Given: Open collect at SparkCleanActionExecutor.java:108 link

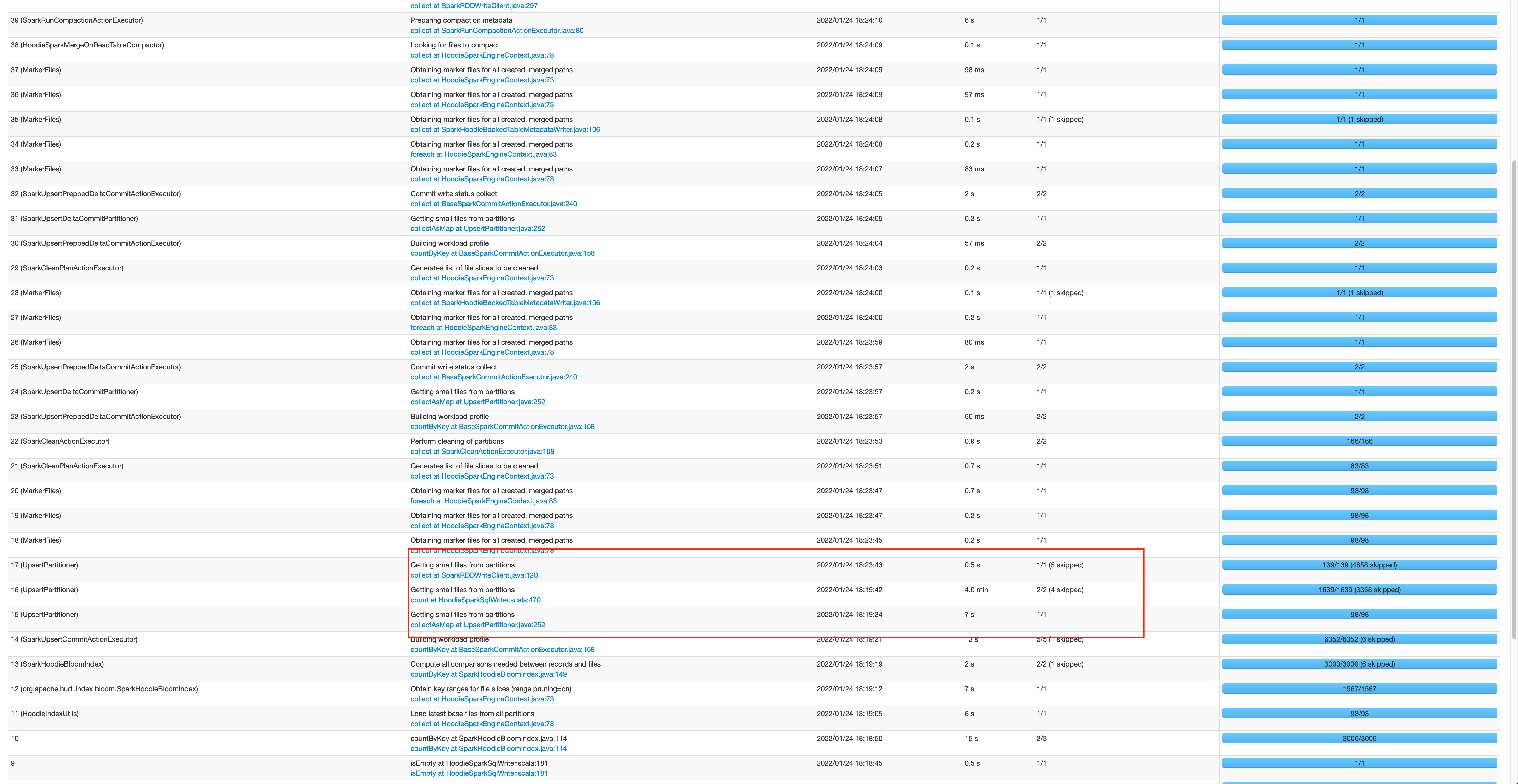Looking at the screenshot, I should [482, 451].
